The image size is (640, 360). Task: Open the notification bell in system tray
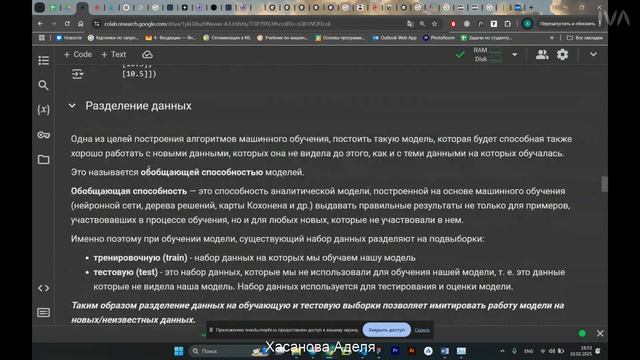tap(598, 351)
